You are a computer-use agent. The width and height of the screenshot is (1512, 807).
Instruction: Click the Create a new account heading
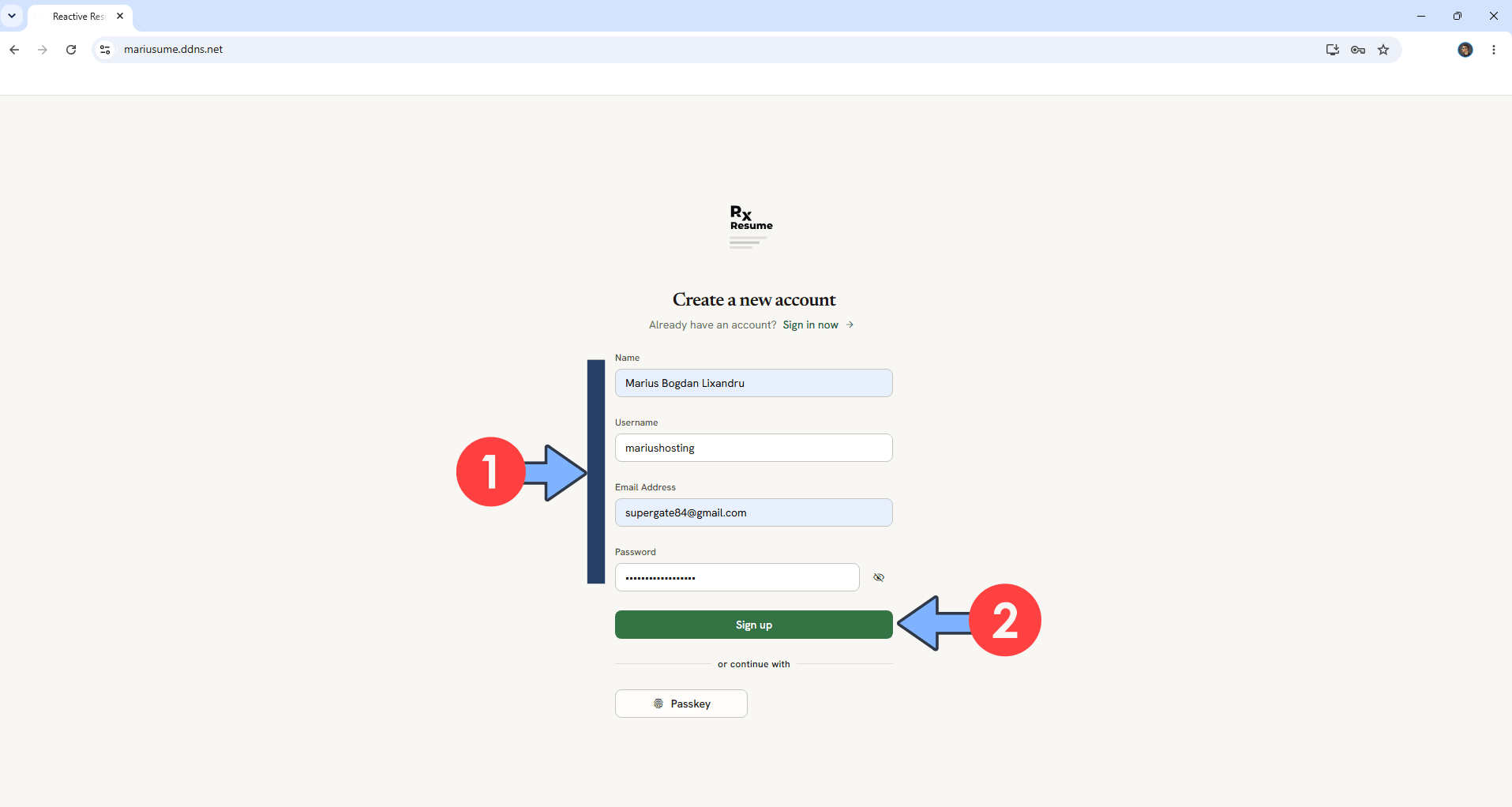tap(754, 300)
